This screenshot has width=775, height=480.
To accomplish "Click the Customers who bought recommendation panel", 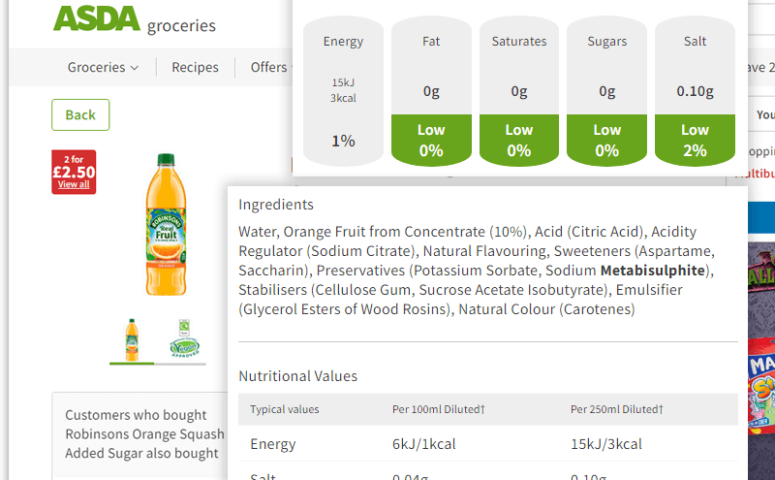I will coord(140,436).
